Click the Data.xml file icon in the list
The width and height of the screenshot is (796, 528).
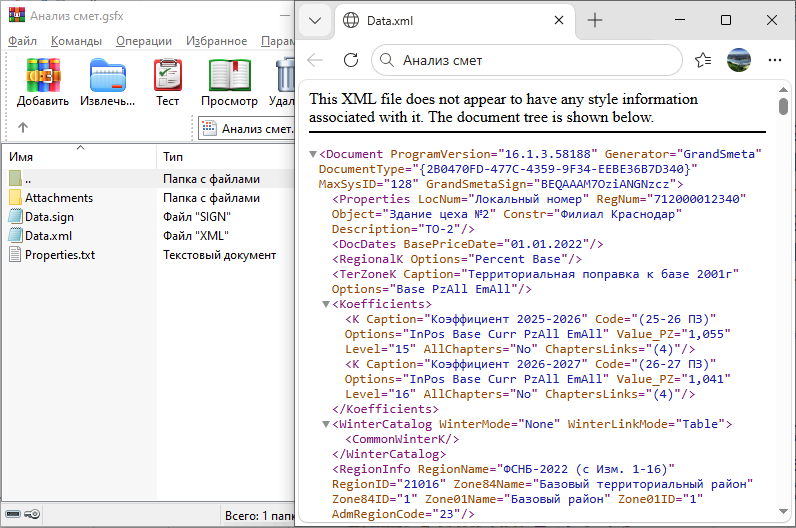tap(15, 236)
